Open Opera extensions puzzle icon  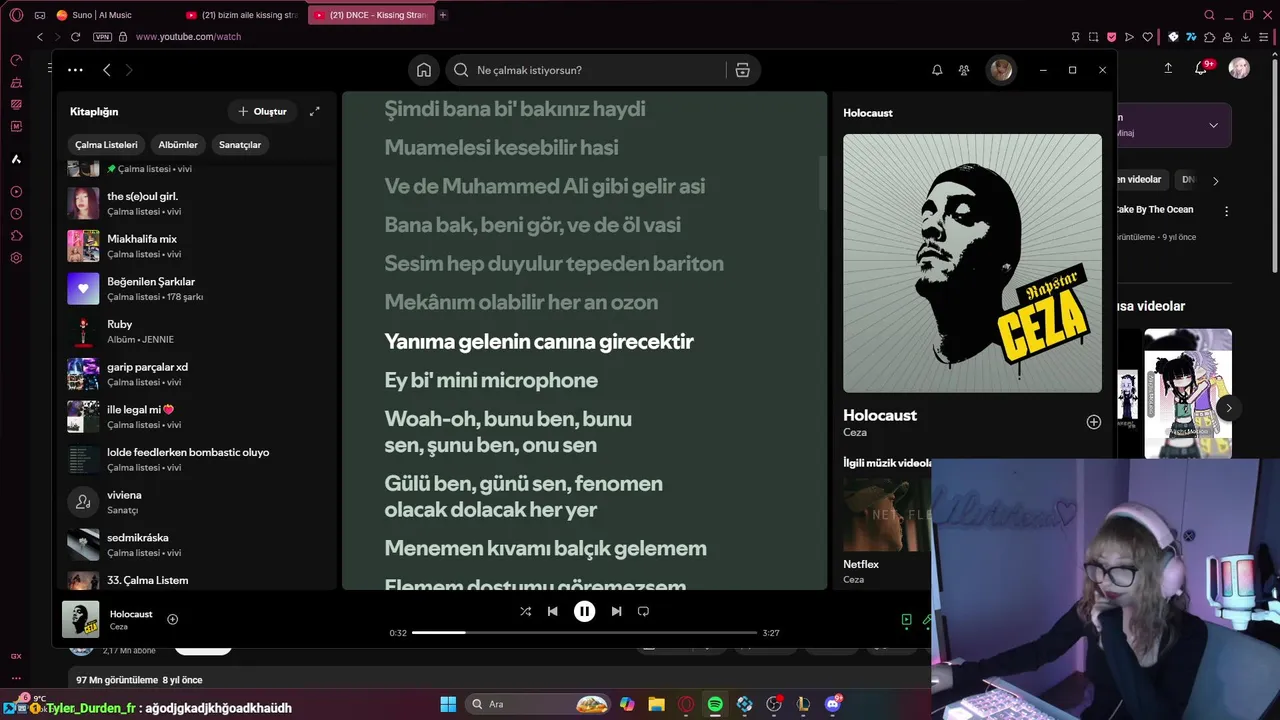1210,37
